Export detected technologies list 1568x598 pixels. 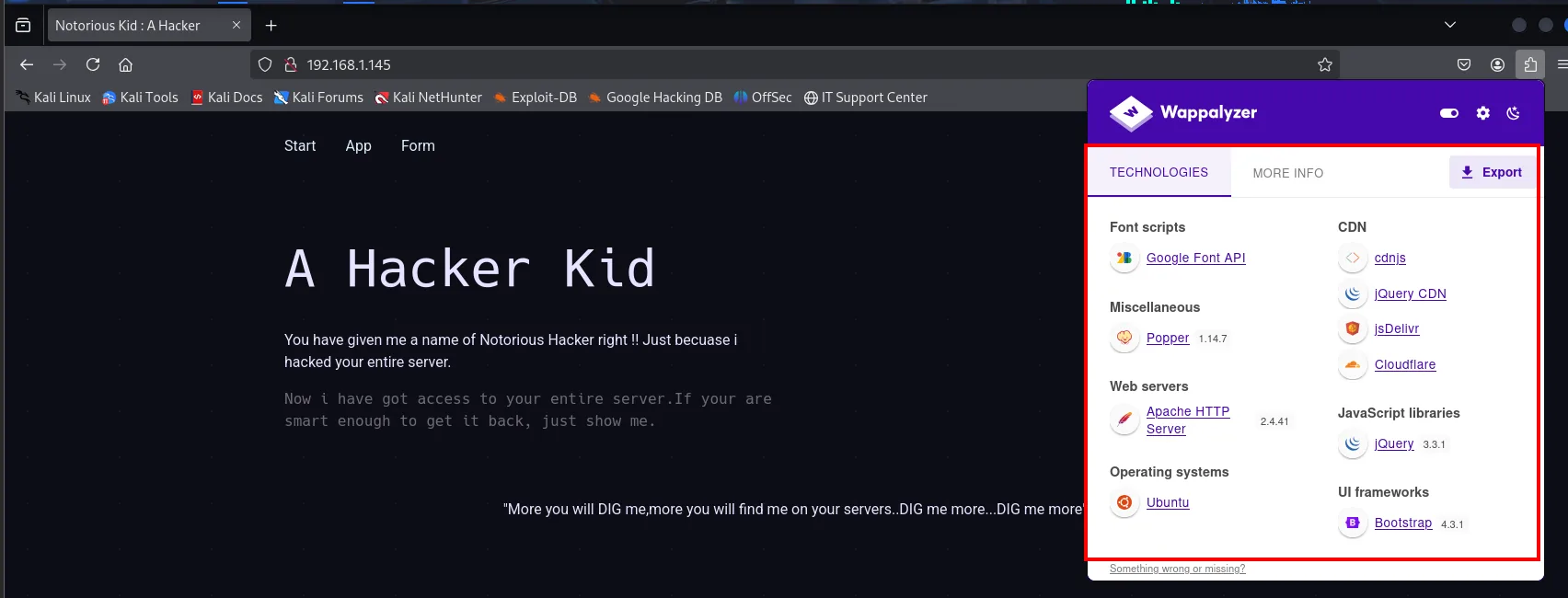click(x=1492, y=172)
